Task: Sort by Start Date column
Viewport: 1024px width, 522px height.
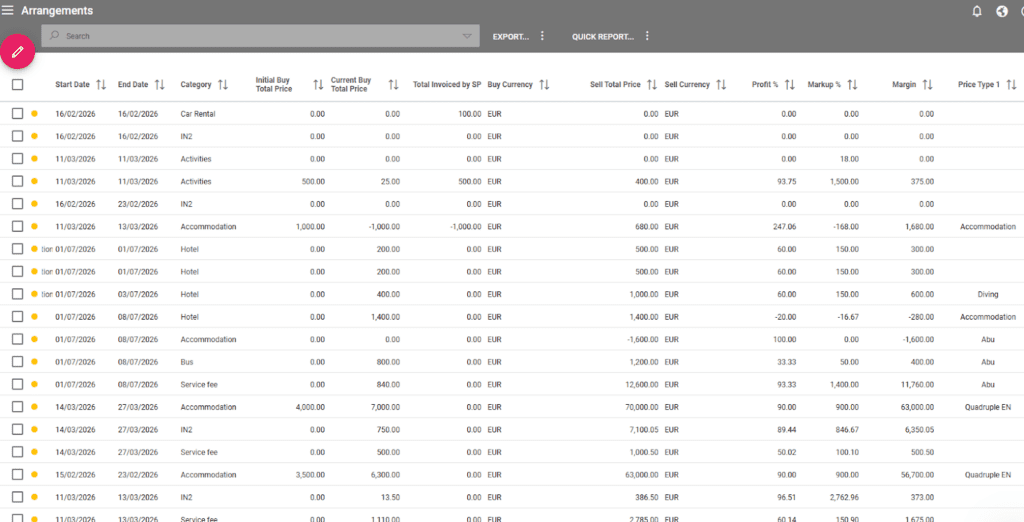Action: 101,84
